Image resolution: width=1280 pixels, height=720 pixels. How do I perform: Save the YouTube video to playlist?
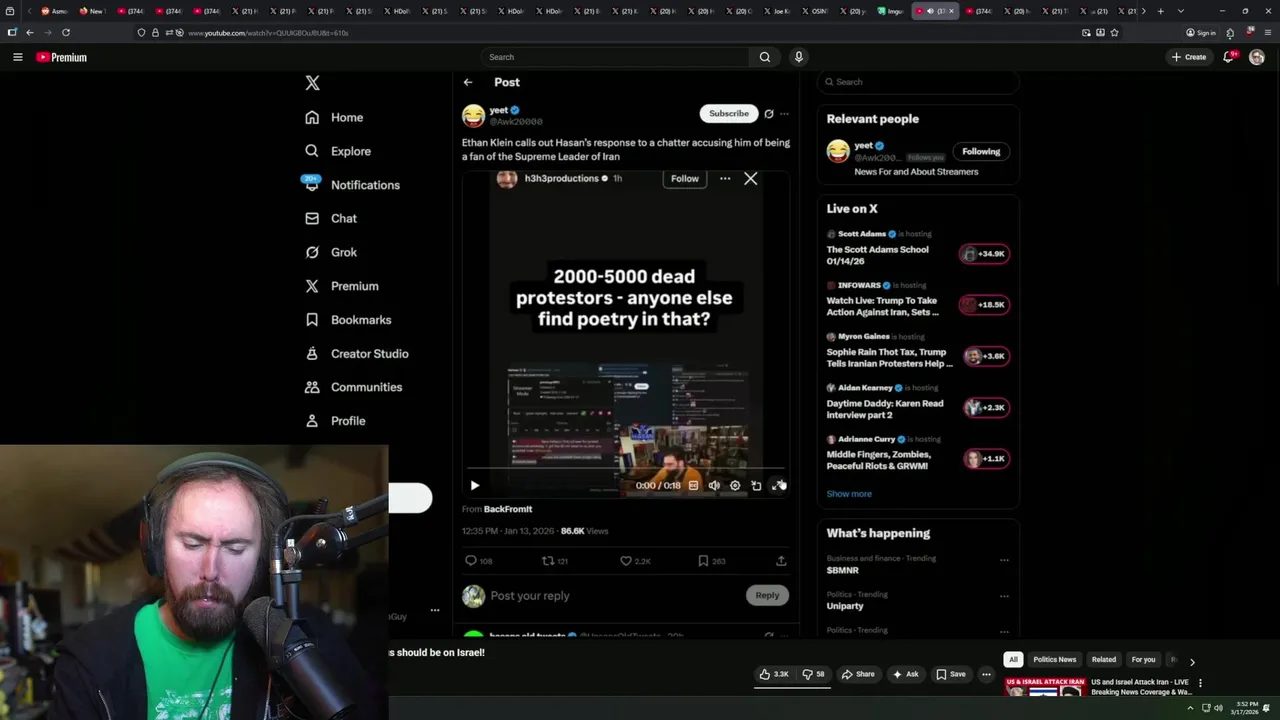[950, 674]
